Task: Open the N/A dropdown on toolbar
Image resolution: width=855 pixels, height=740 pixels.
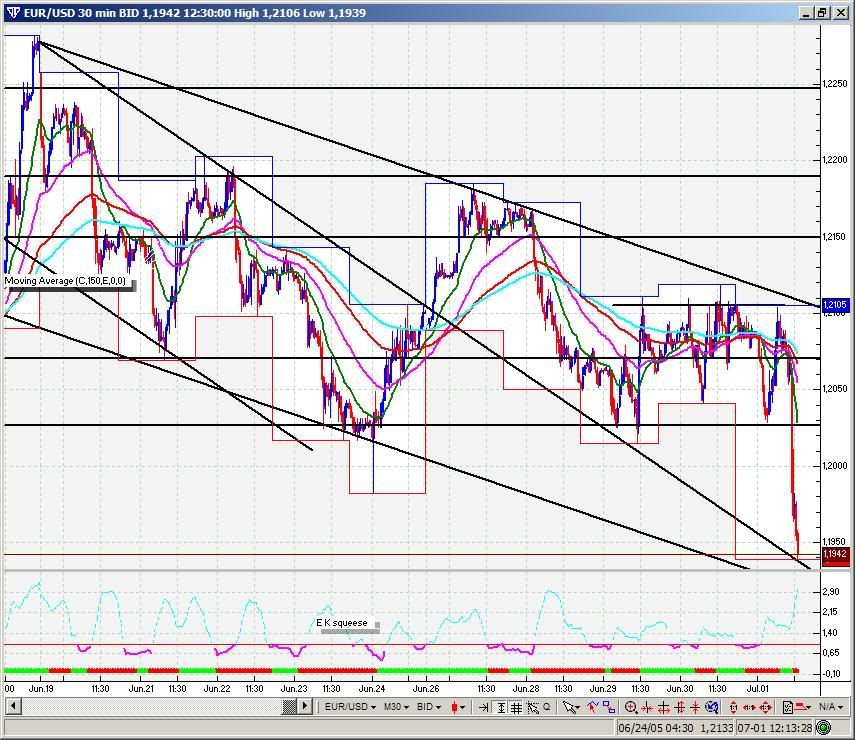Action: pos(831,707)
